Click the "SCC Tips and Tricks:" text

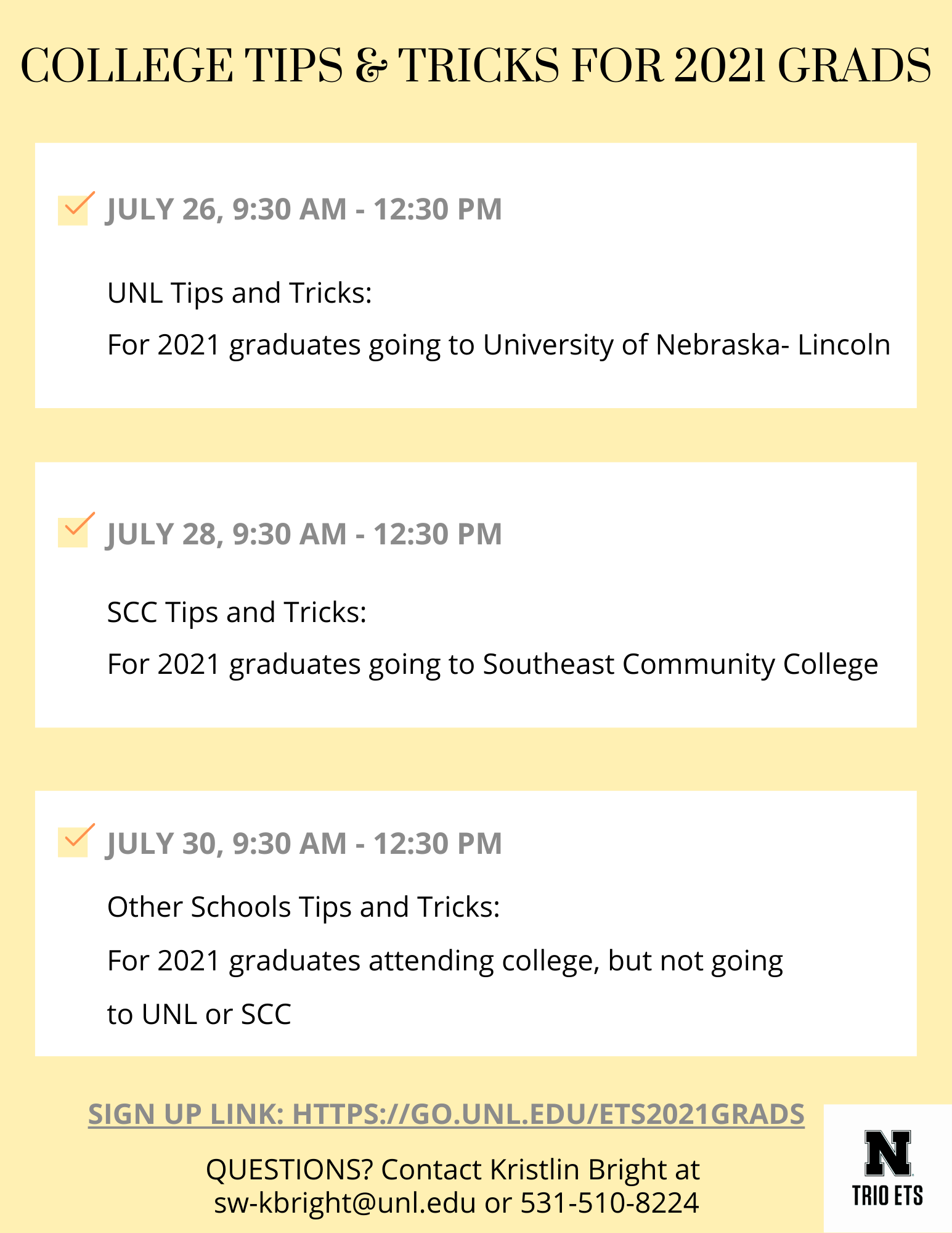click(x=237, y=612)
